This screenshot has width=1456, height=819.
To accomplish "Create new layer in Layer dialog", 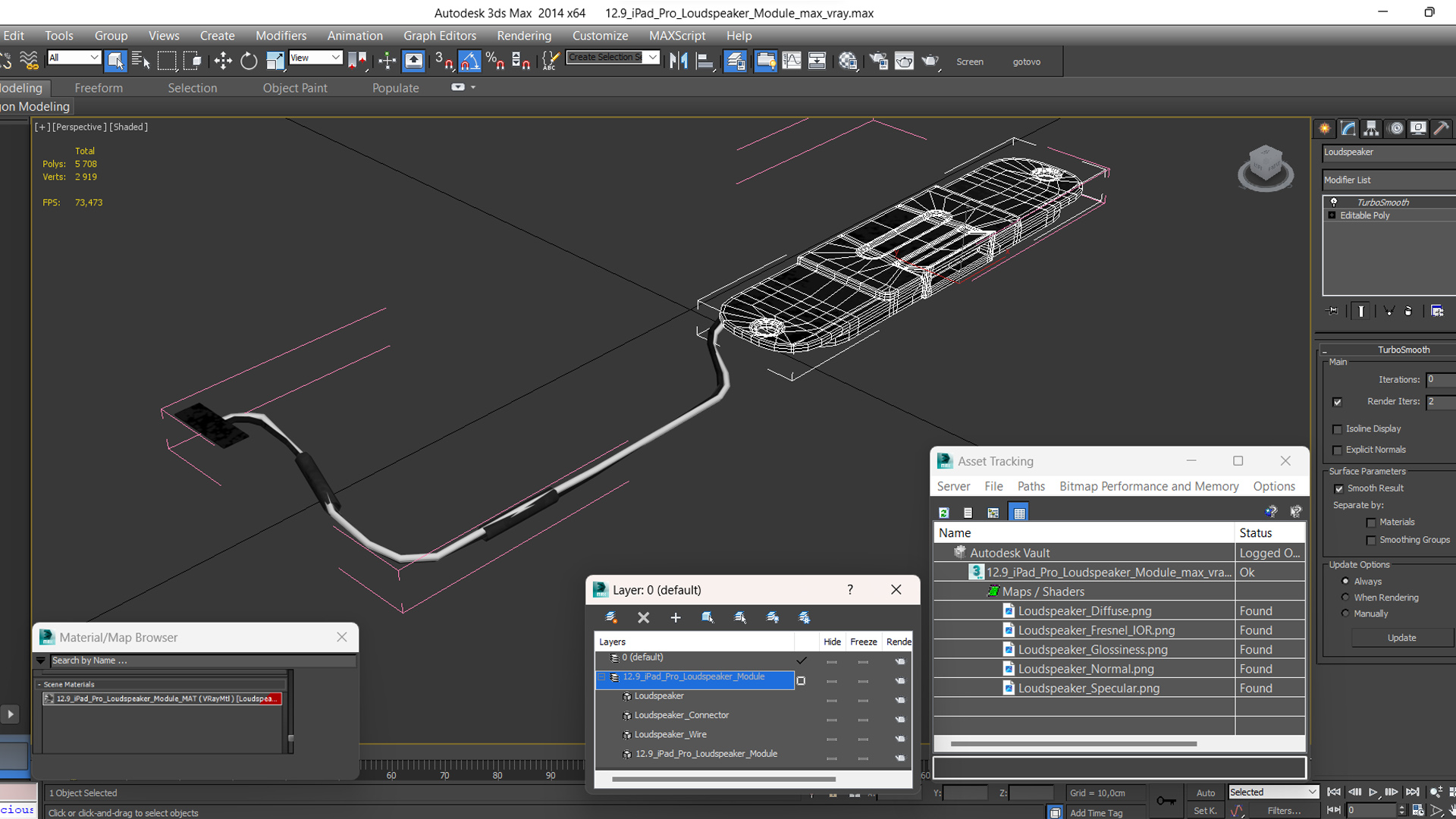I will [x=611, y=617].
